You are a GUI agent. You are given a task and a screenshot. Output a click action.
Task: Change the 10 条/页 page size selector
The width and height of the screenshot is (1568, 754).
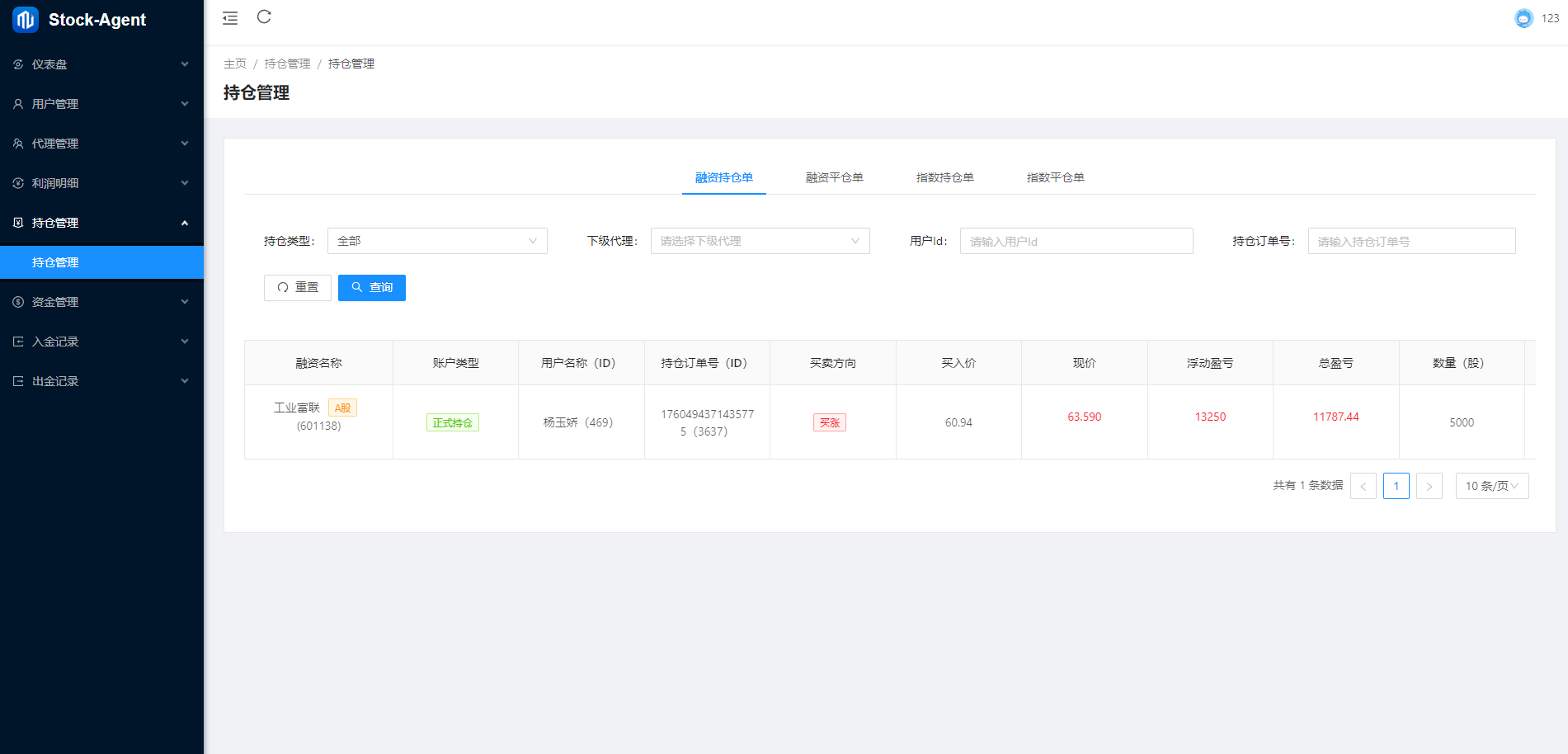(1491, 486)
